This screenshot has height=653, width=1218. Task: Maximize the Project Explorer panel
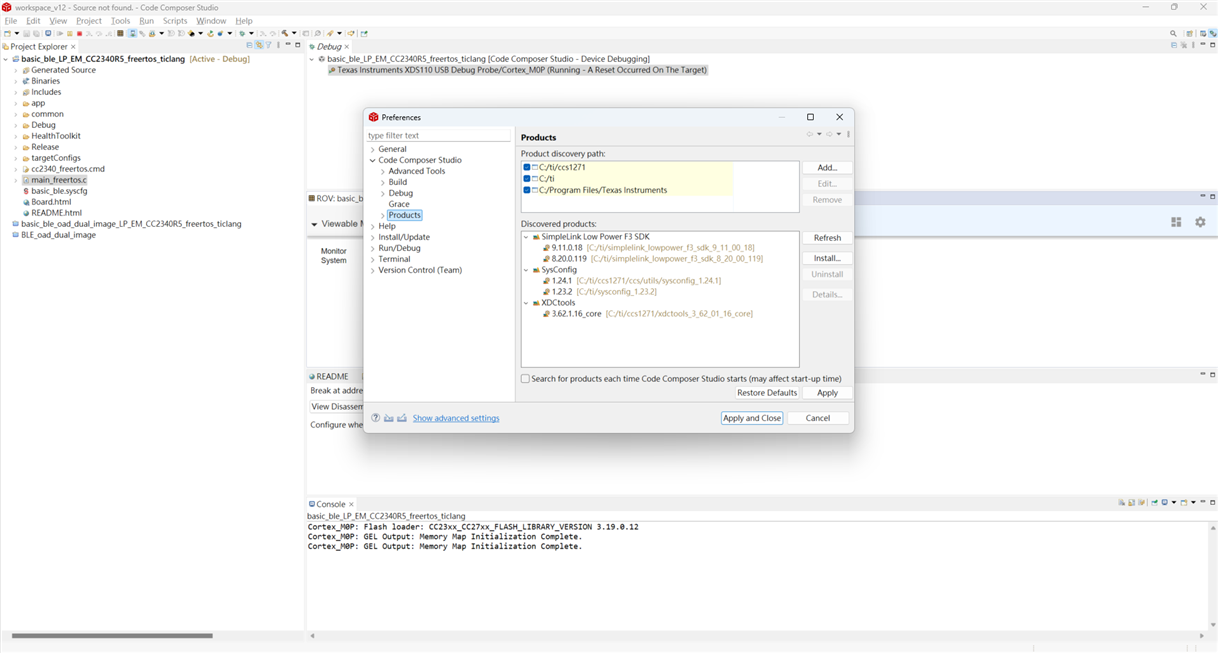(x=298, y=44)
